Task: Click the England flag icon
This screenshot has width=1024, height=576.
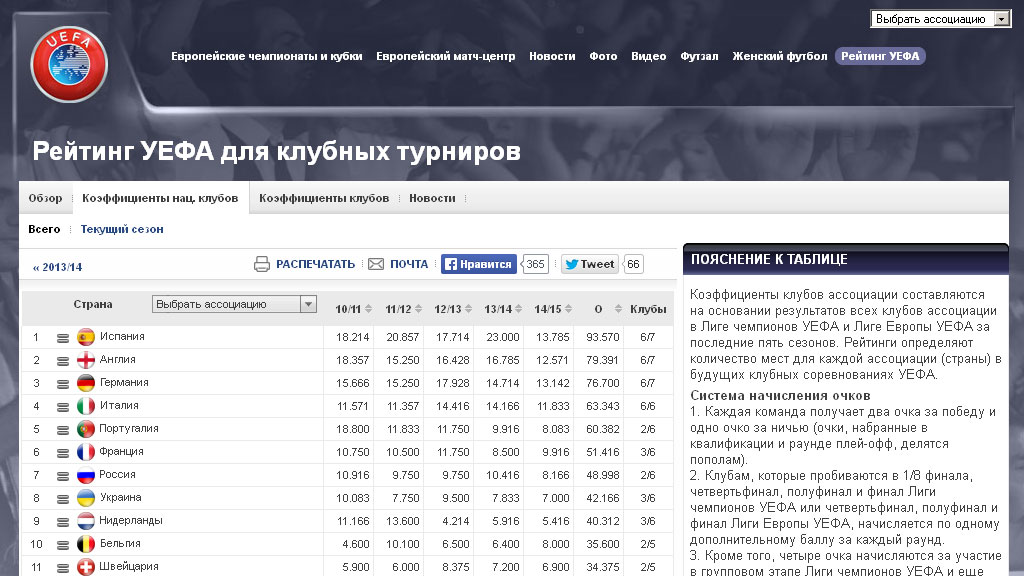Action: pos(86,360)
